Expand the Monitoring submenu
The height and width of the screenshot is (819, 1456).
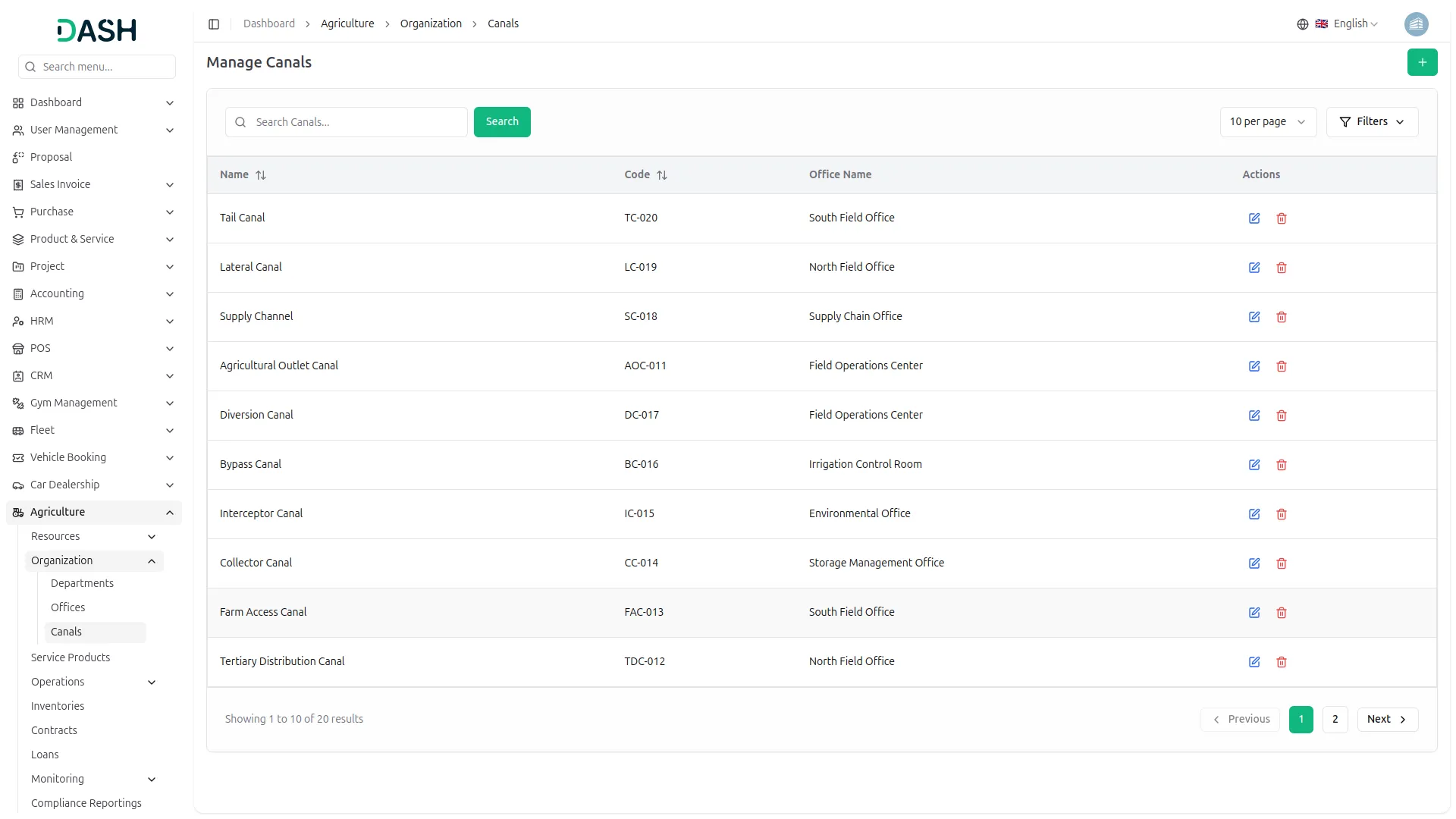94,779
